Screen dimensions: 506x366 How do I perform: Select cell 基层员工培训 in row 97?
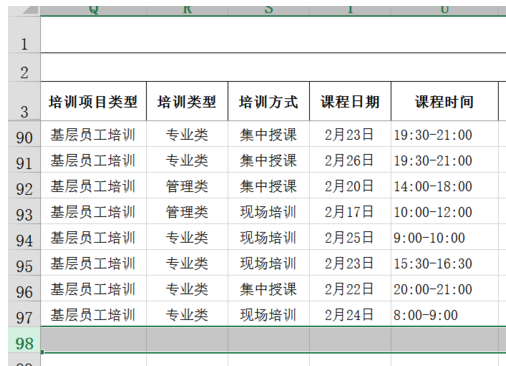93,314
